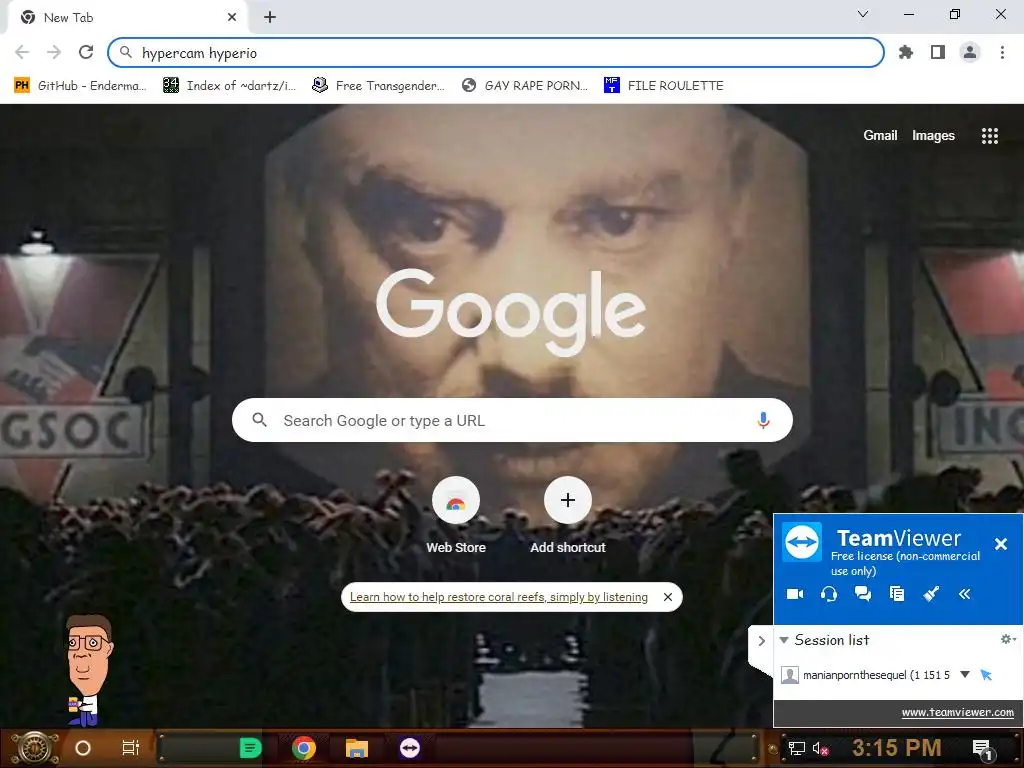Open Chrome from the taskbar

(304, 748)
